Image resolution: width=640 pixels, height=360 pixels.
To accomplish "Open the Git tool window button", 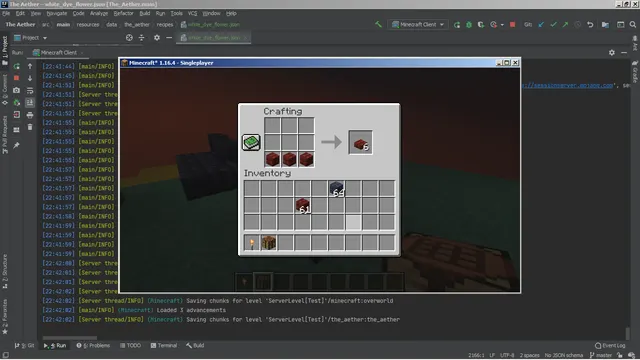I will click(24, 345).
